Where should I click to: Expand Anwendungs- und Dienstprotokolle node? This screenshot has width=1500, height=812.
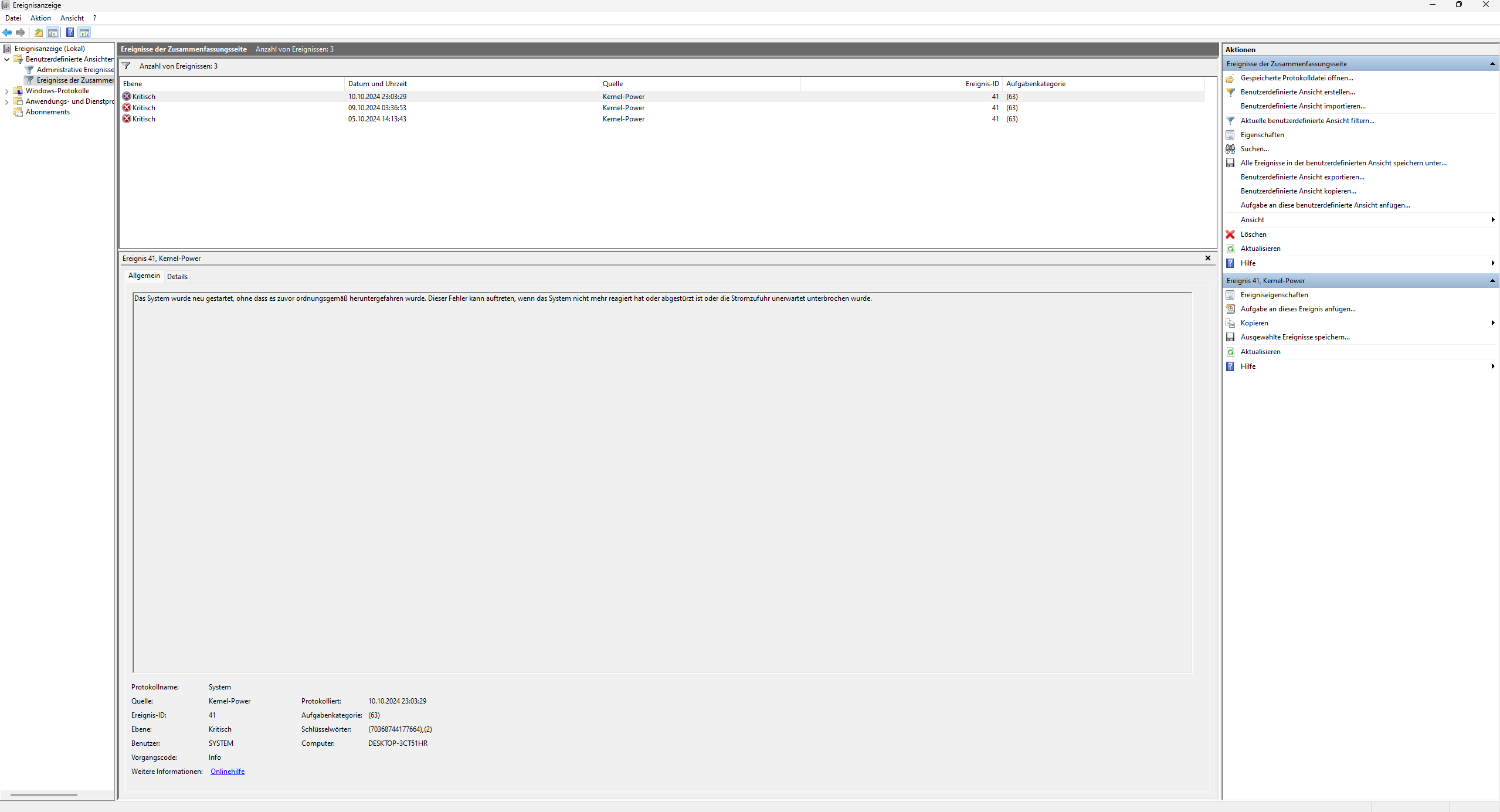[x=6, y=101]
